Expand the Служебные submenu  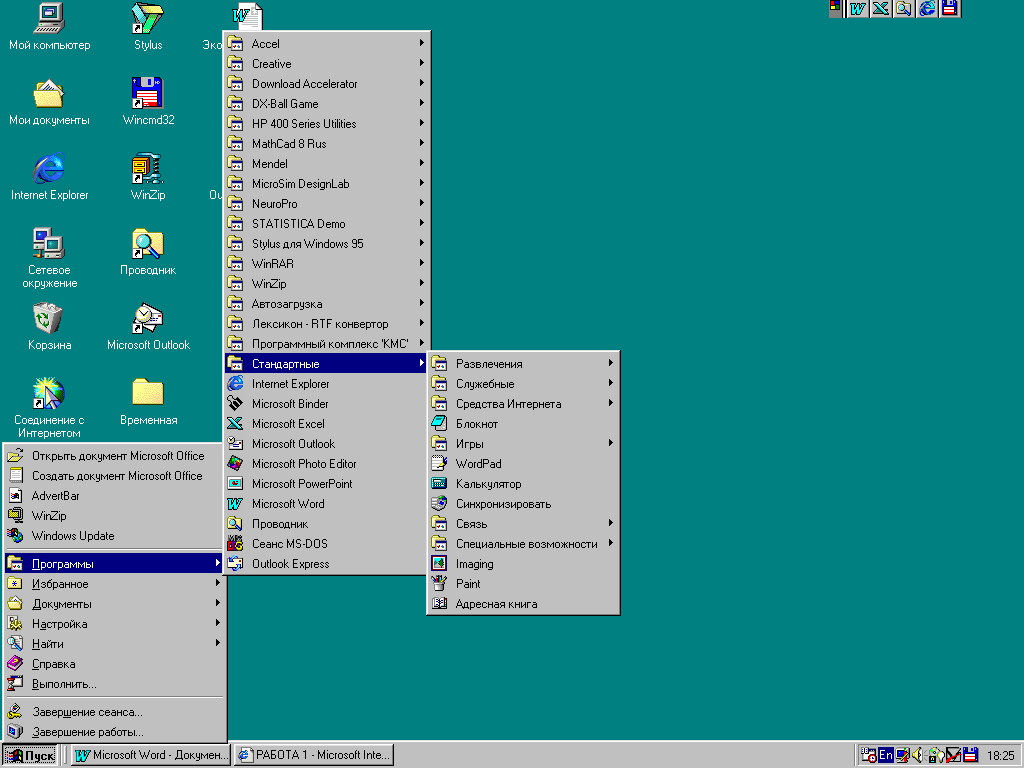click(x=523, y=384)
